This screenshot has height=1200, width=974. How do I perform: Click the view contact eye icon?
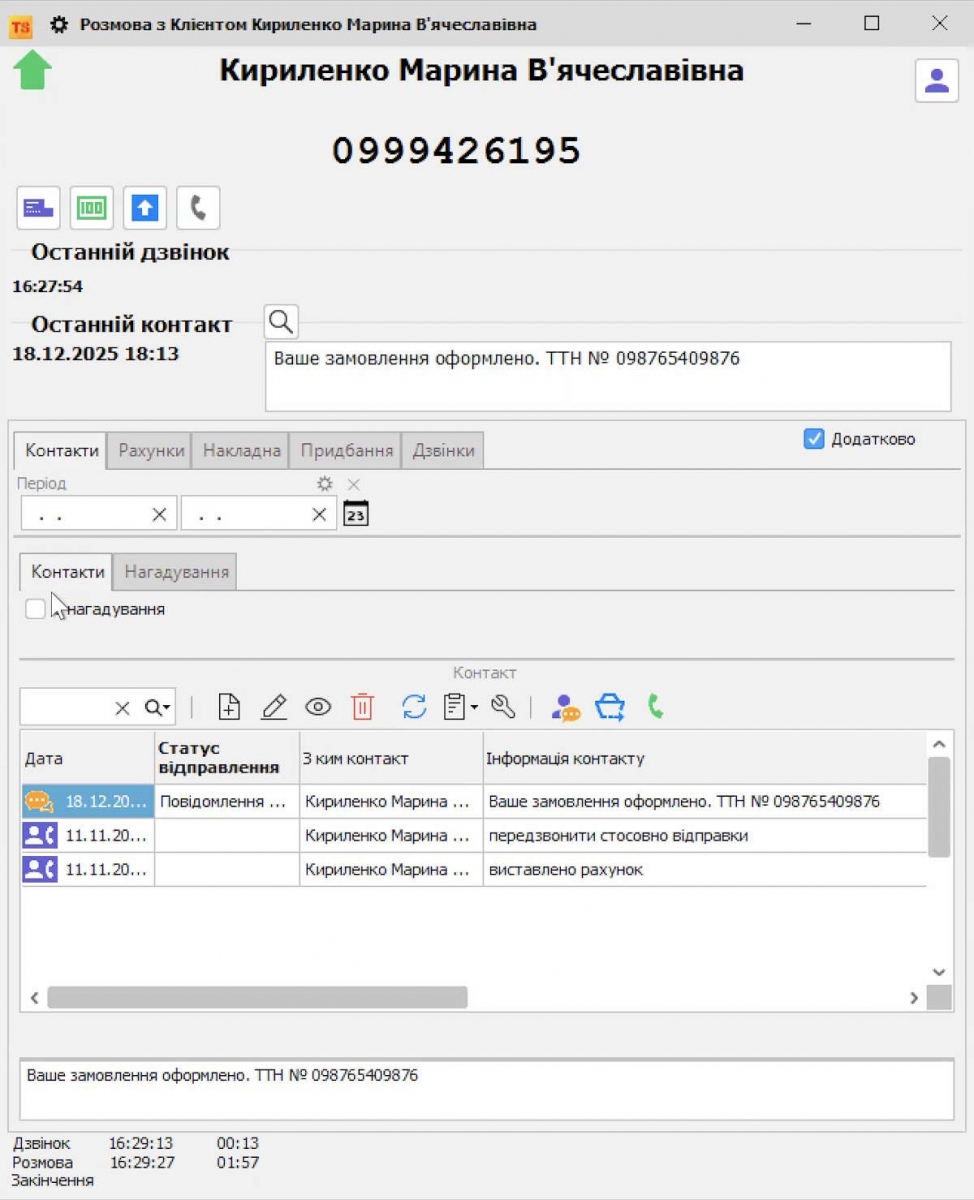coord(318,706)
